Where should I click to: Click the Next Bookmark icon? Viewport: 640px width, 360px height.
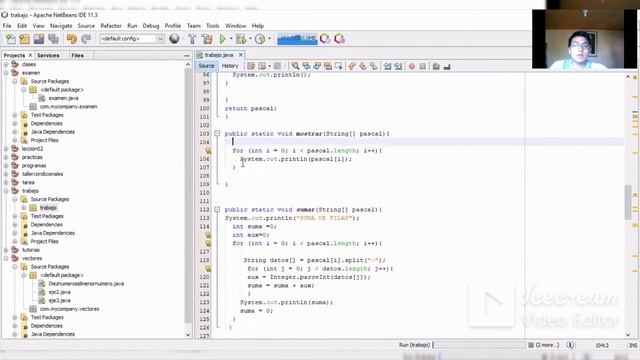[362, 66]
